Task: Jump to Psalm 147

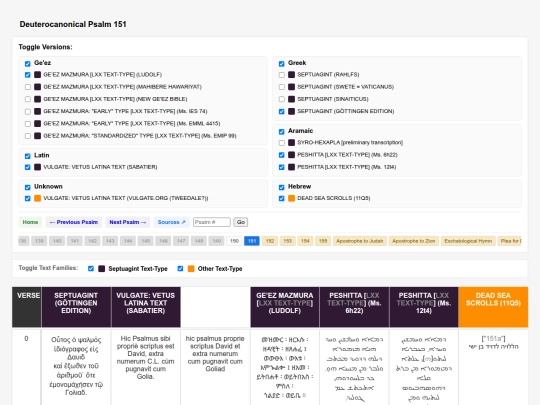Action: pyautogui.click(x=181, y=241)
